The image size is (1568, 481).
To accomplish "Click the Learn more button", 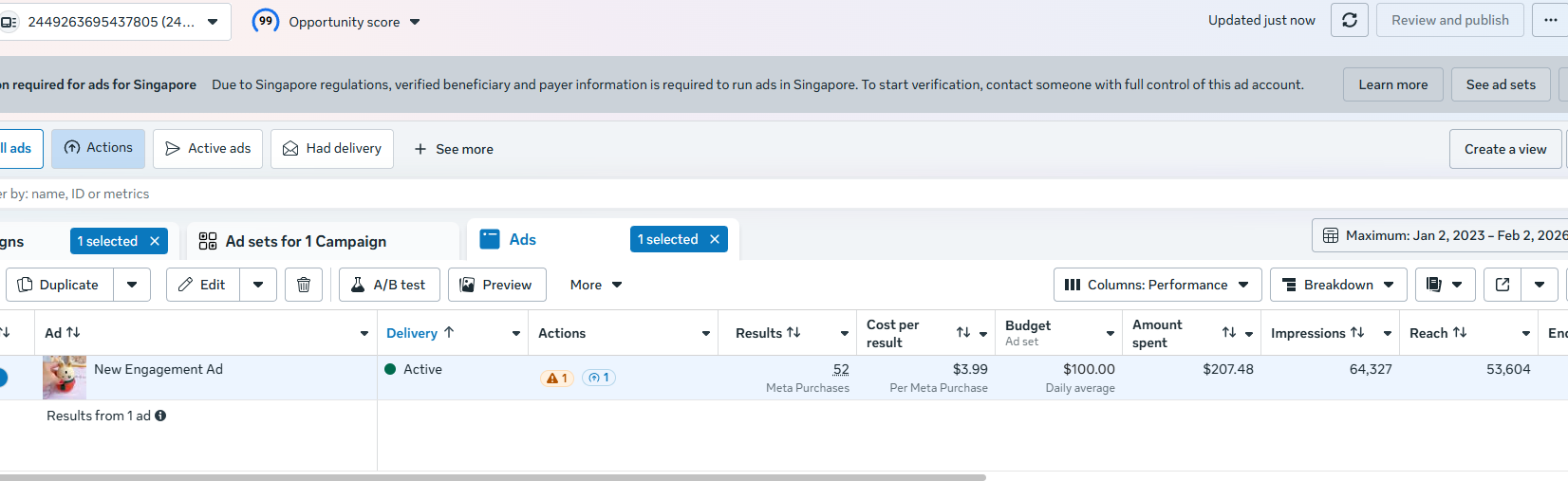I will (1392, 84).
